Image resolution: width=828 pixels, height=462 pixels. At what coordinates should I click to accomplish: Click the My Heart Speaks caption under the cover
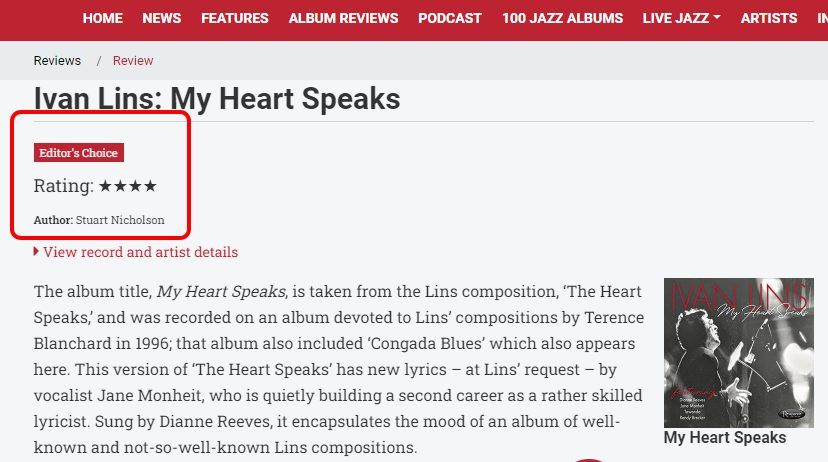[724, 438]
